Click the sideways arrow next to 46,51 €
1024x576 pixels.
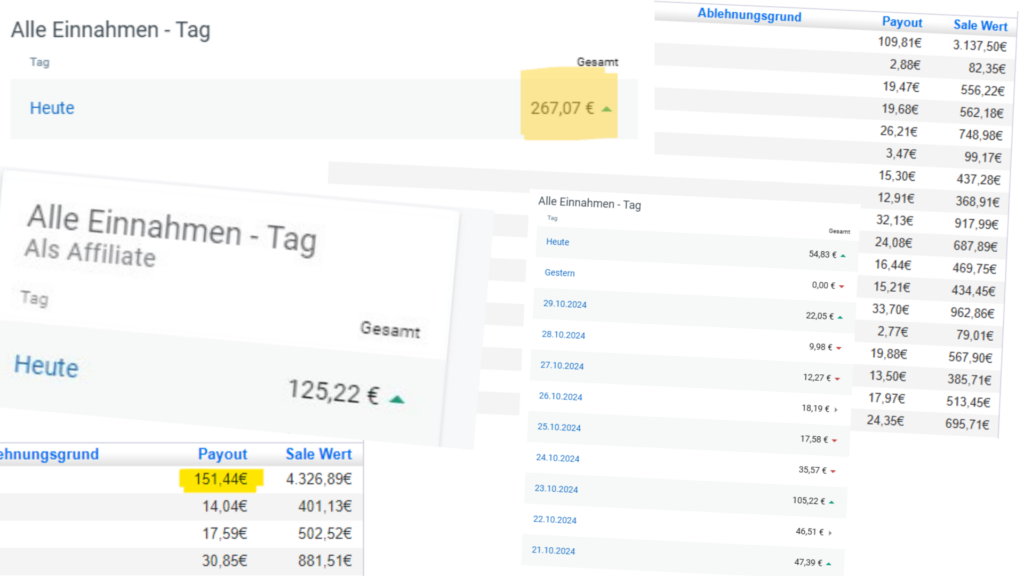point(831,533)
